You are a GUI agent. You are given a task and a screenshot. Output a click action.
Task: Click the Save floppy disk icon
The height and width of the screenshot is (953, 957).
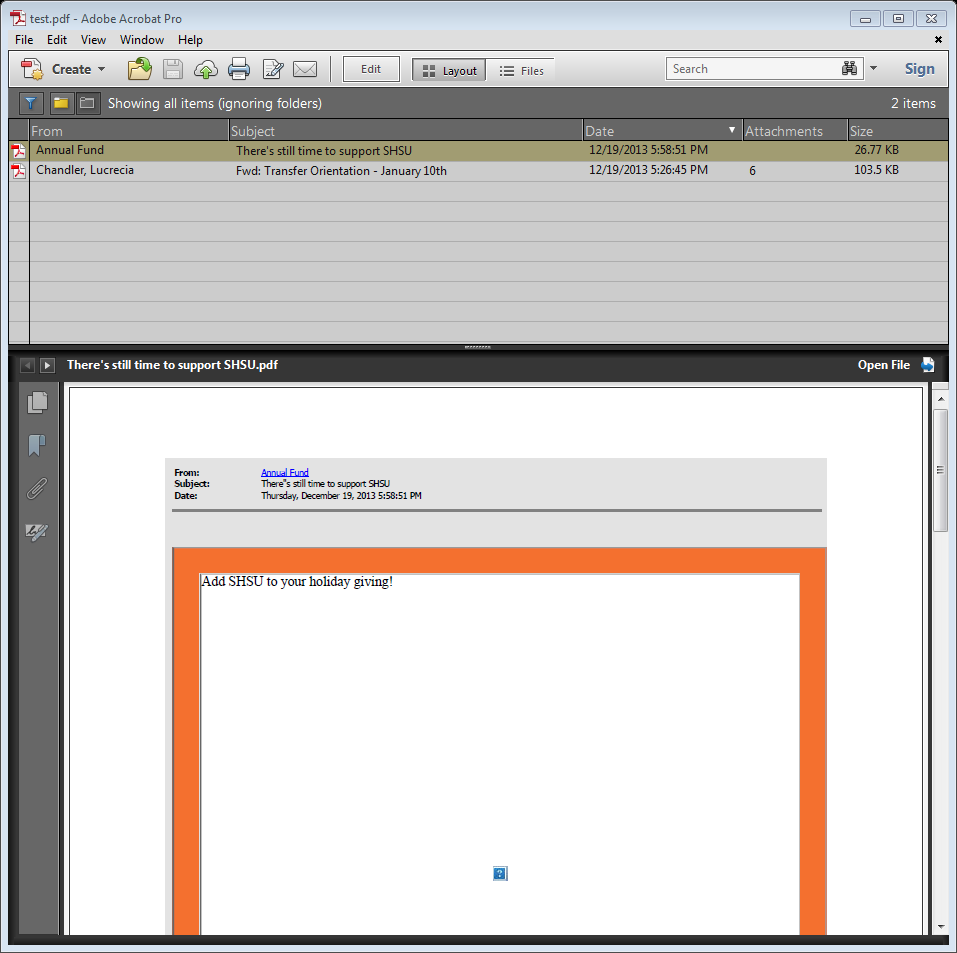[173, 69]
